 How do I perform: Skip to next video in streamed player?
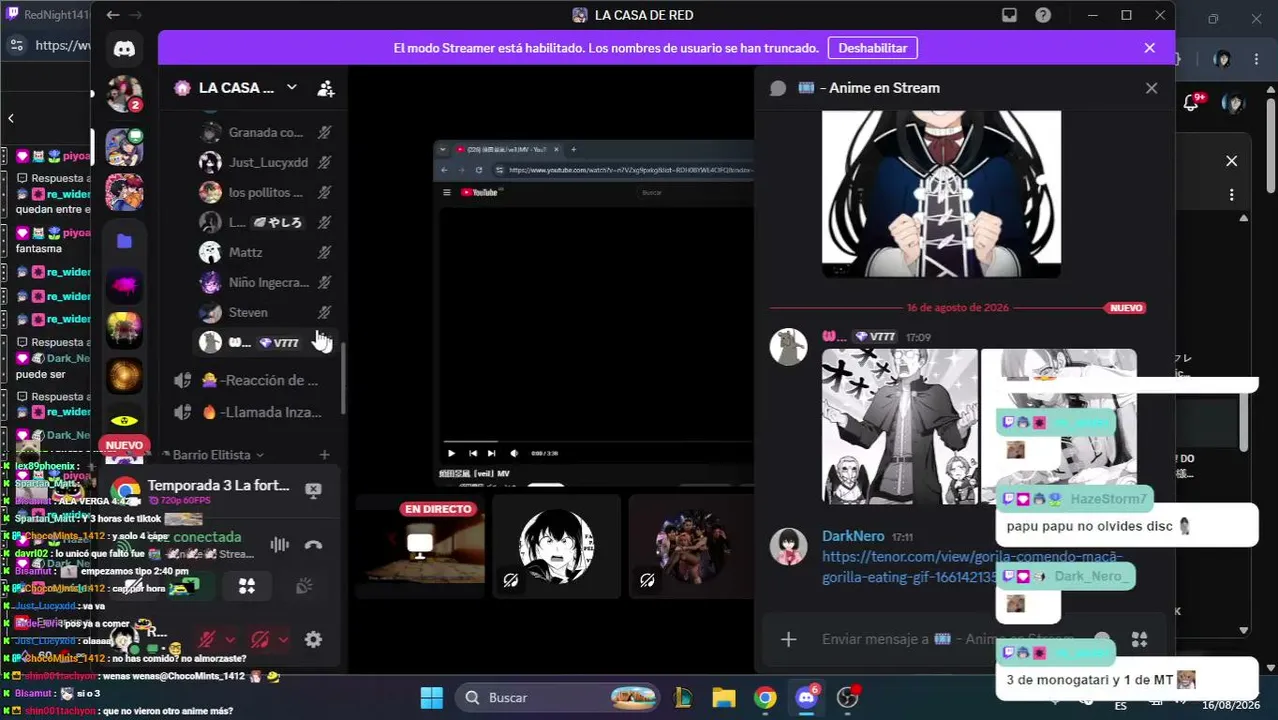point(491,453)
